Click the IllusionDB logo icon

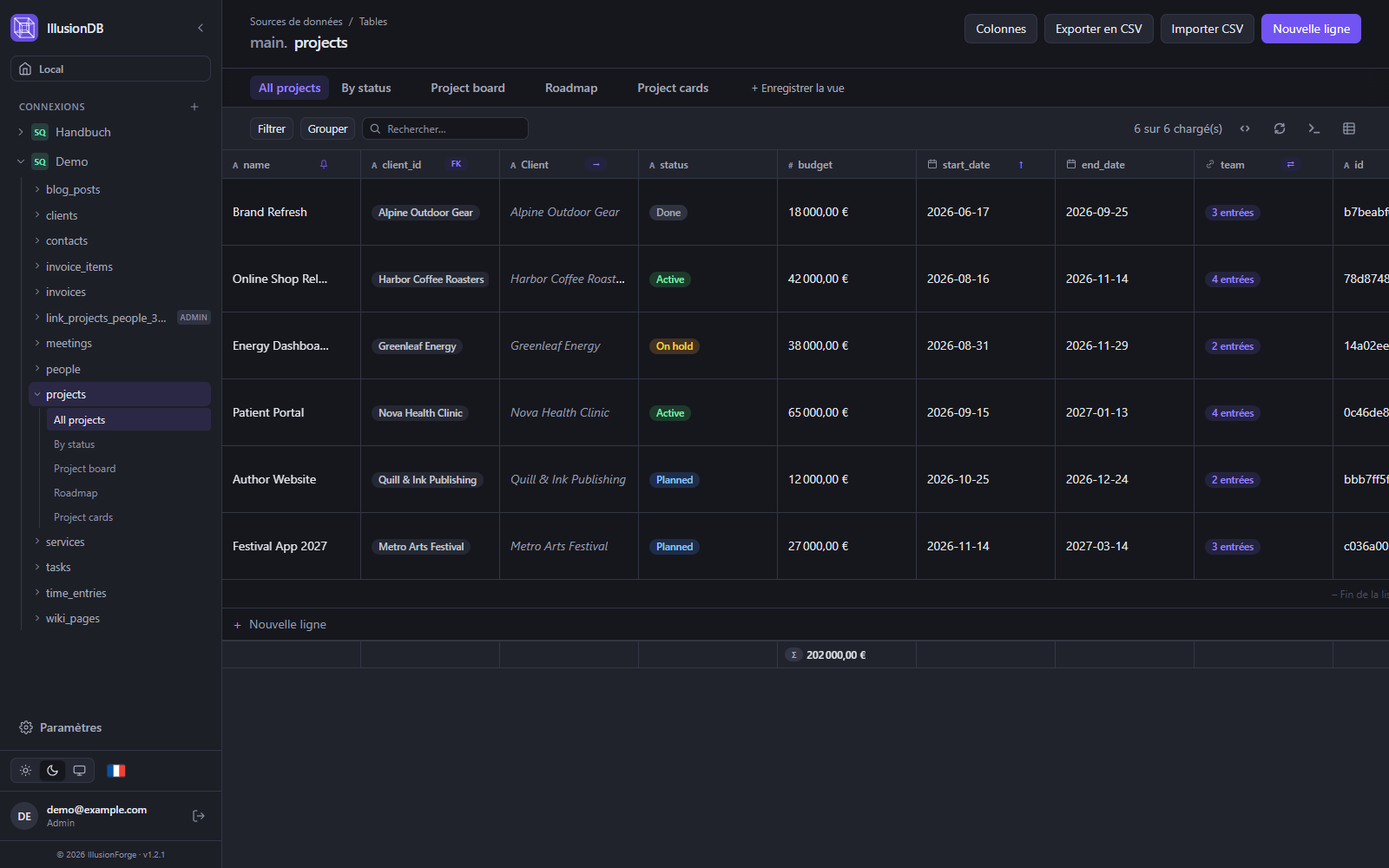coord(24,28)
